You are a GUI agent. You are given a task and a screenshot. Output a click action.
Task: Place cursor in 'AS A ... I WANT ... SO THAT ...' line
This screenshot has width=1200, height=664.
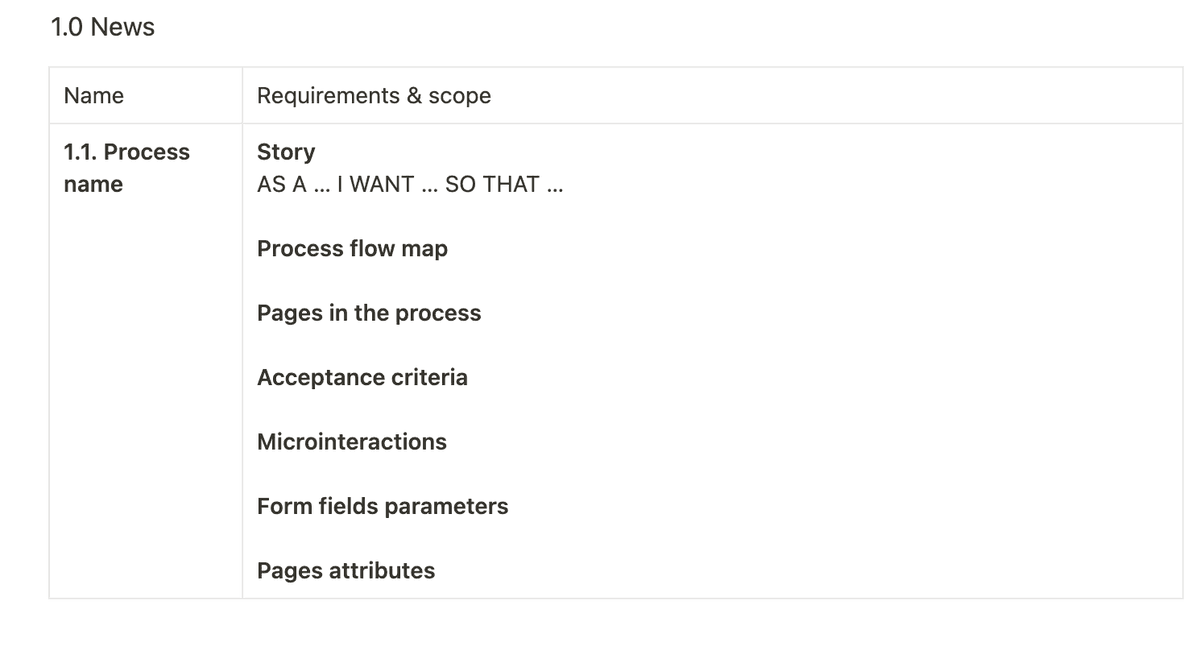(x=410, y=184)
